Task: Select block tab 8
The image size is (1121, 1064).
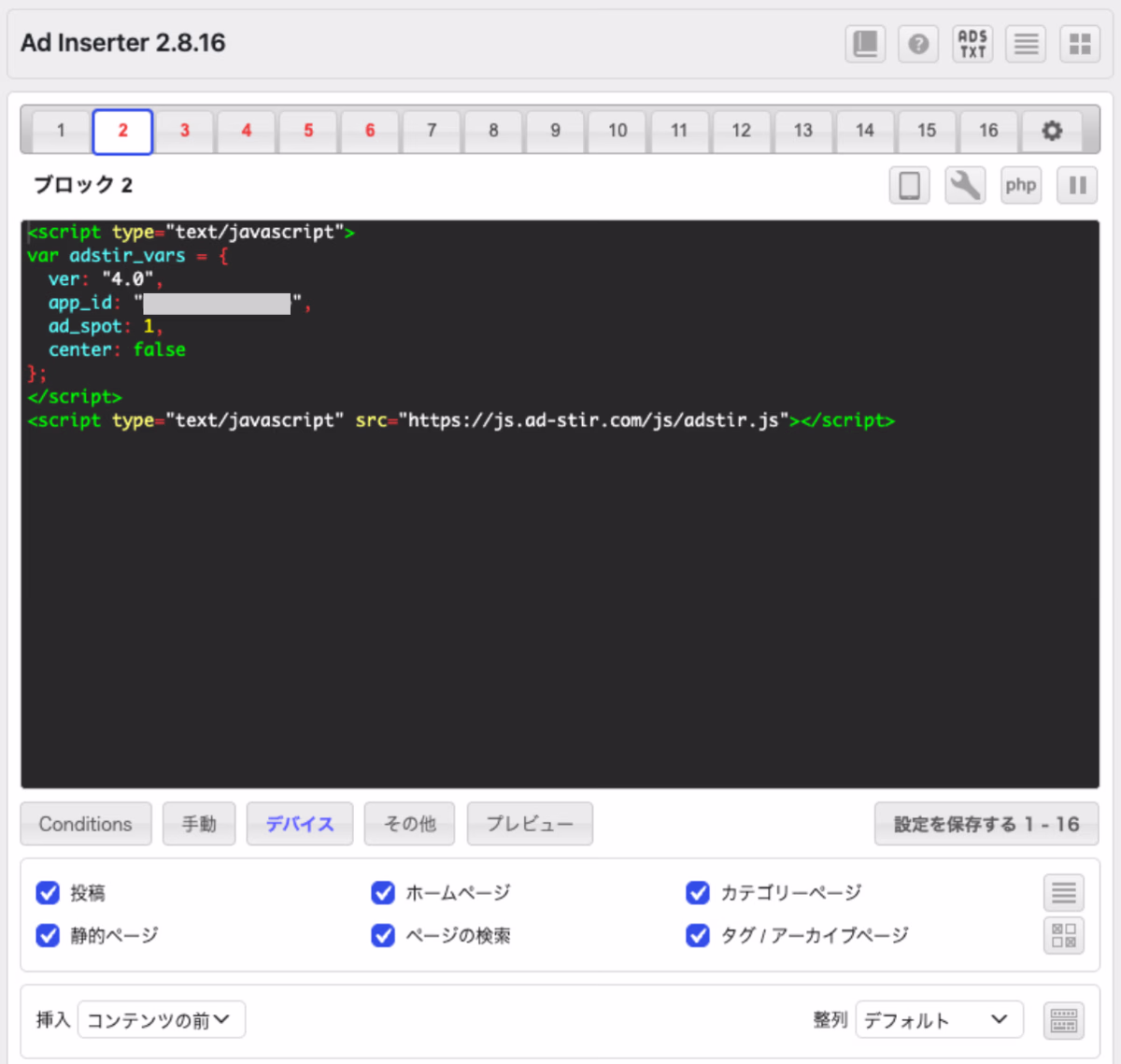Action: pyautogui.click(x=493, y=131)
